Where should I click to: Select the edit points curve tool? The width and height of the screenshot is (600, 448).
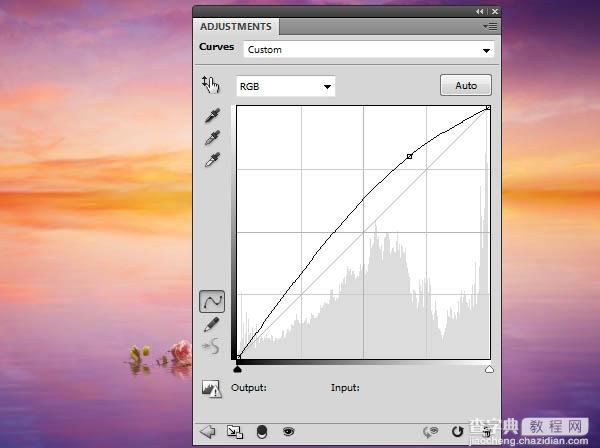212,301
